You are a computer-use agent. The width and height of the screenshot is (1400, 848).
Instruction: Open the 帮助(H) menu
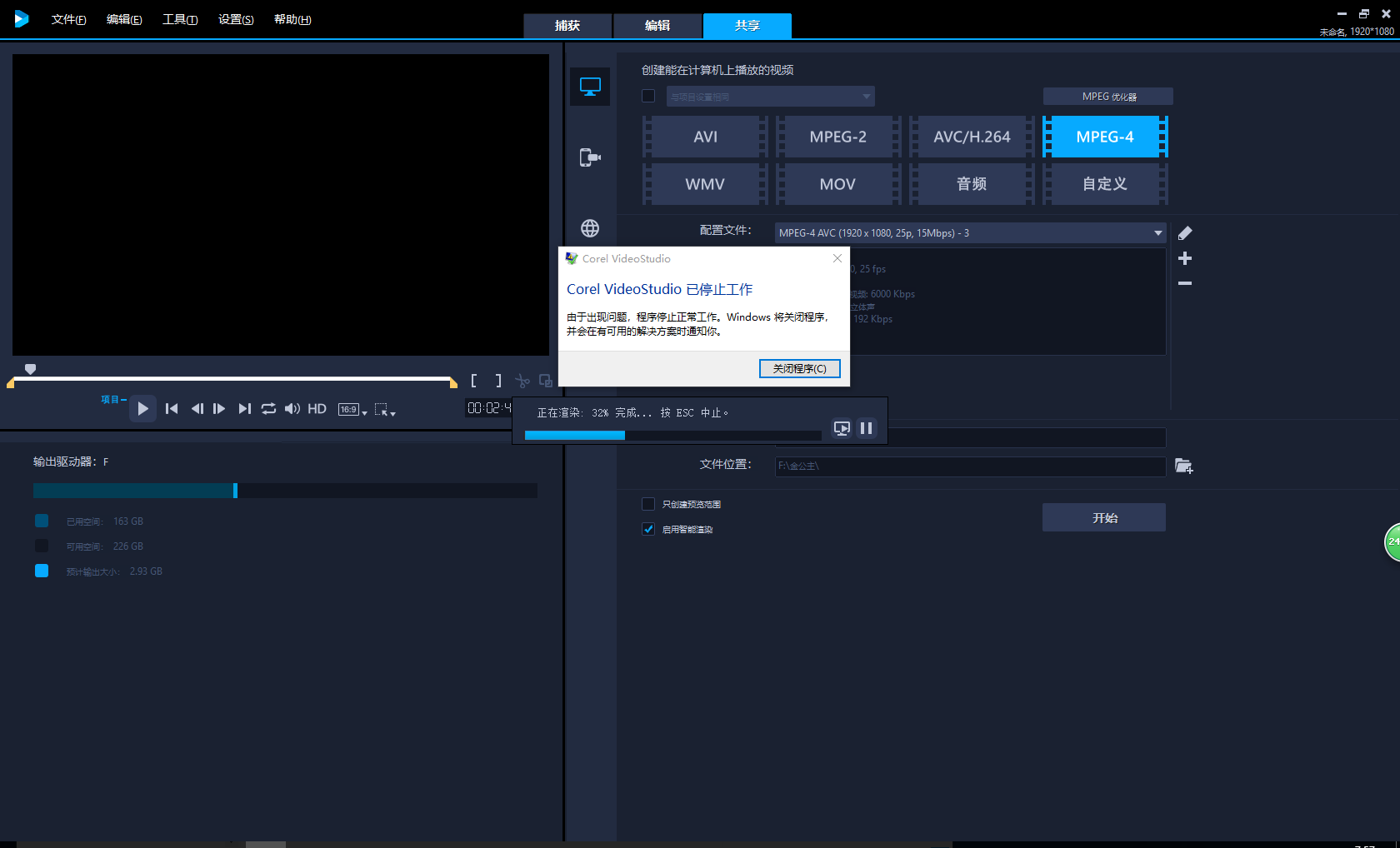pyautogui.click(x=292, y=19)
